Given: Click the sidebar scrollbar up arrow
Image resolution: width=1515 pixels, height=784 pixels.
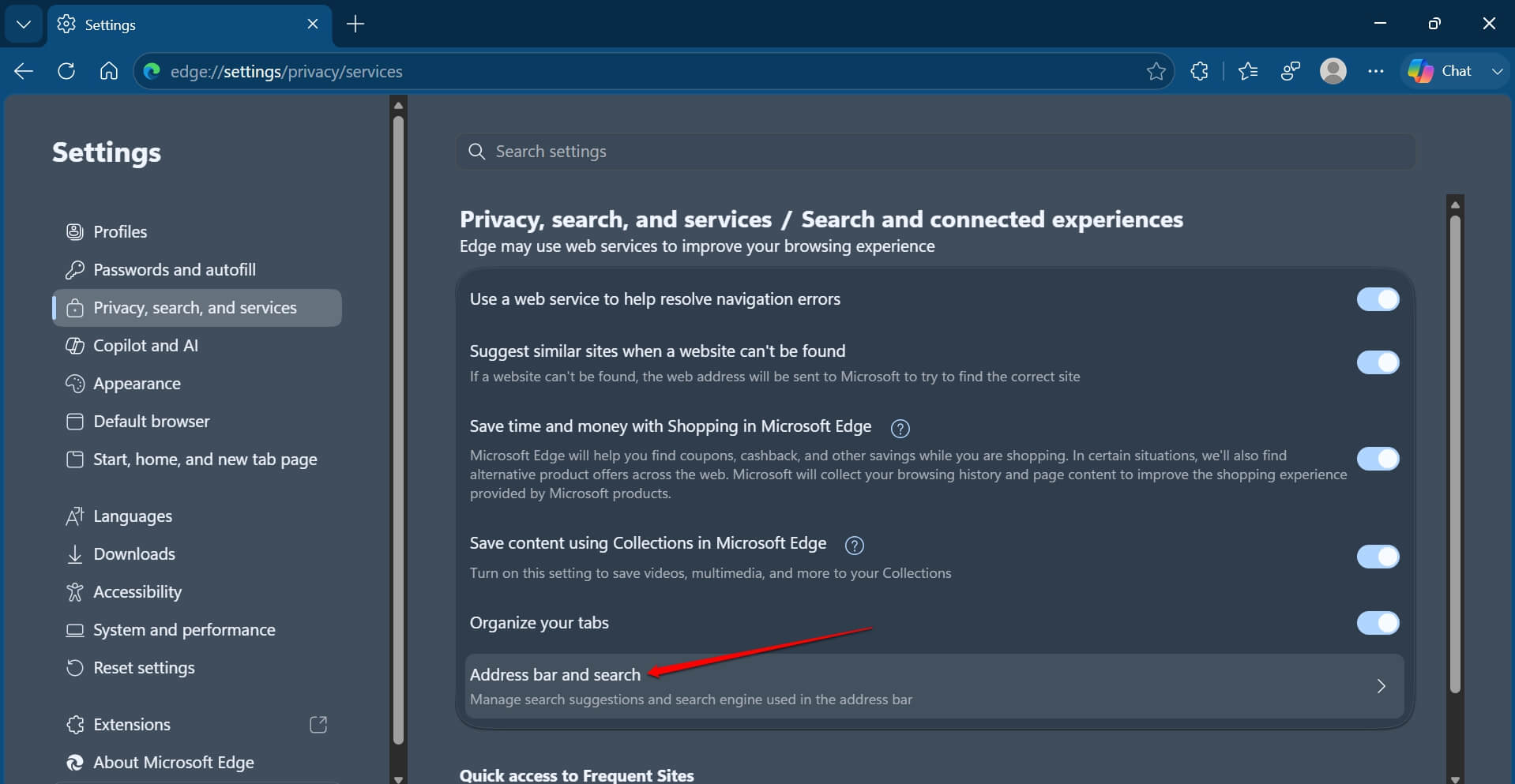Looking at the screenshot, I should pos(398,105).
